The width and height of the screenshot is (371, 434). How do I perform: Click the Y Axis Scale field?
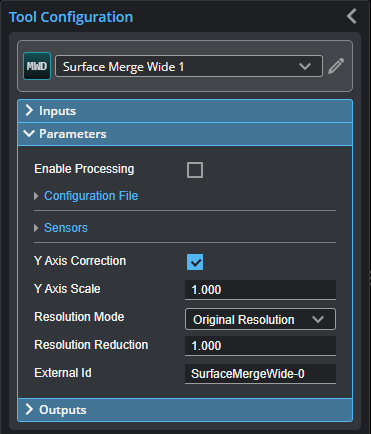pyautogui.click(x=260, y=290)
